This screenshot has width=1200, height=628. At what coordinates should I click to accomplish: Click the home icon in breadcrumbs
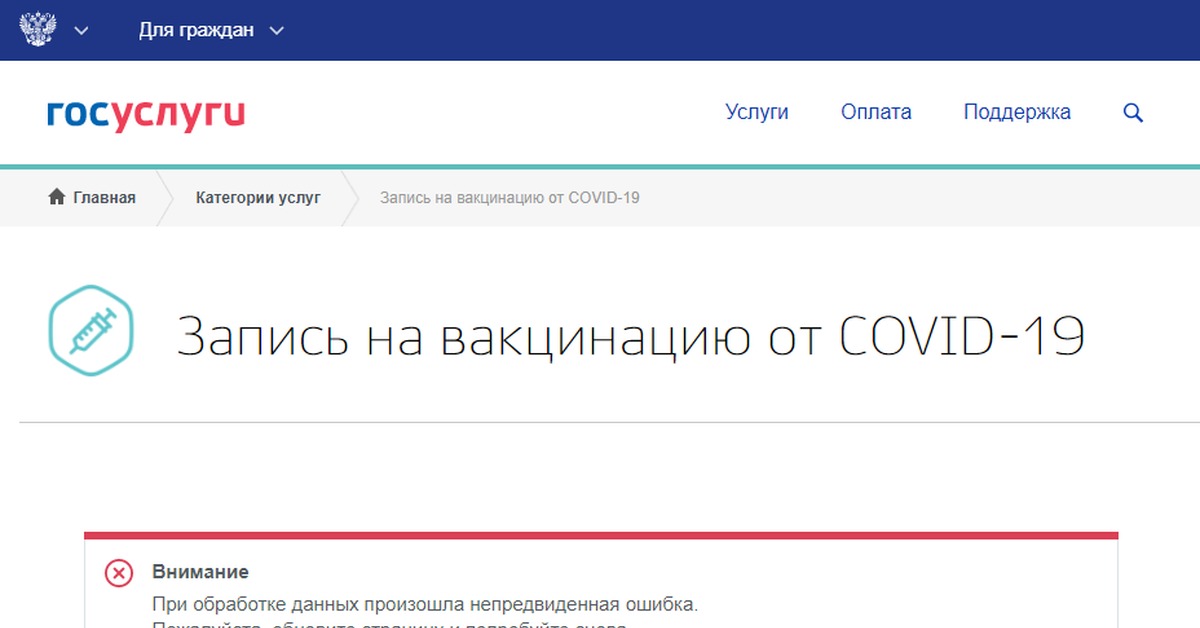57,197
